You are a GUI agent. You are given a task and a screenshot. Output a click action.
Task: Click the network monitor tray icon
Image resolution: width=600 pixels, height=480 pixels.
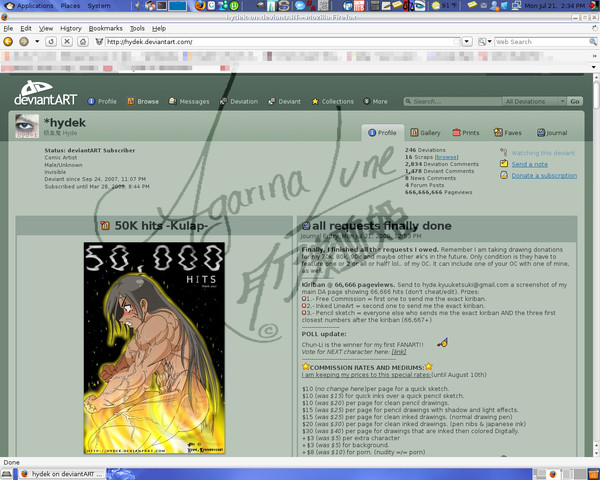(516, 6)
